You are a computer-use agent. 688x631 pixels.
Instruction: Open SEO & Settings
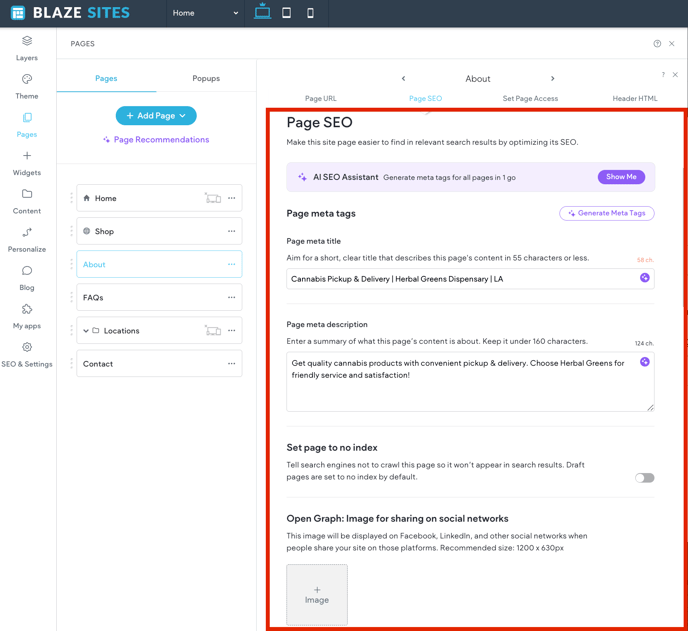(27, 354)
